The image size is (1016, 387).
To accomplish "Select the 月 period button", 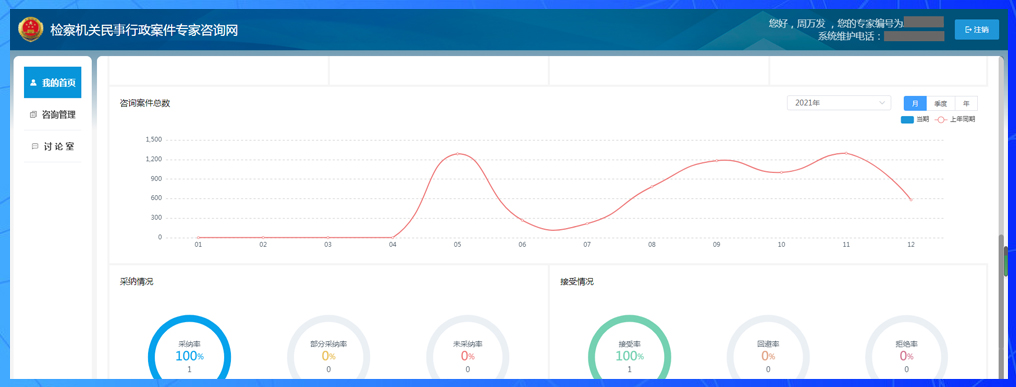I will [x=916, y=103].
